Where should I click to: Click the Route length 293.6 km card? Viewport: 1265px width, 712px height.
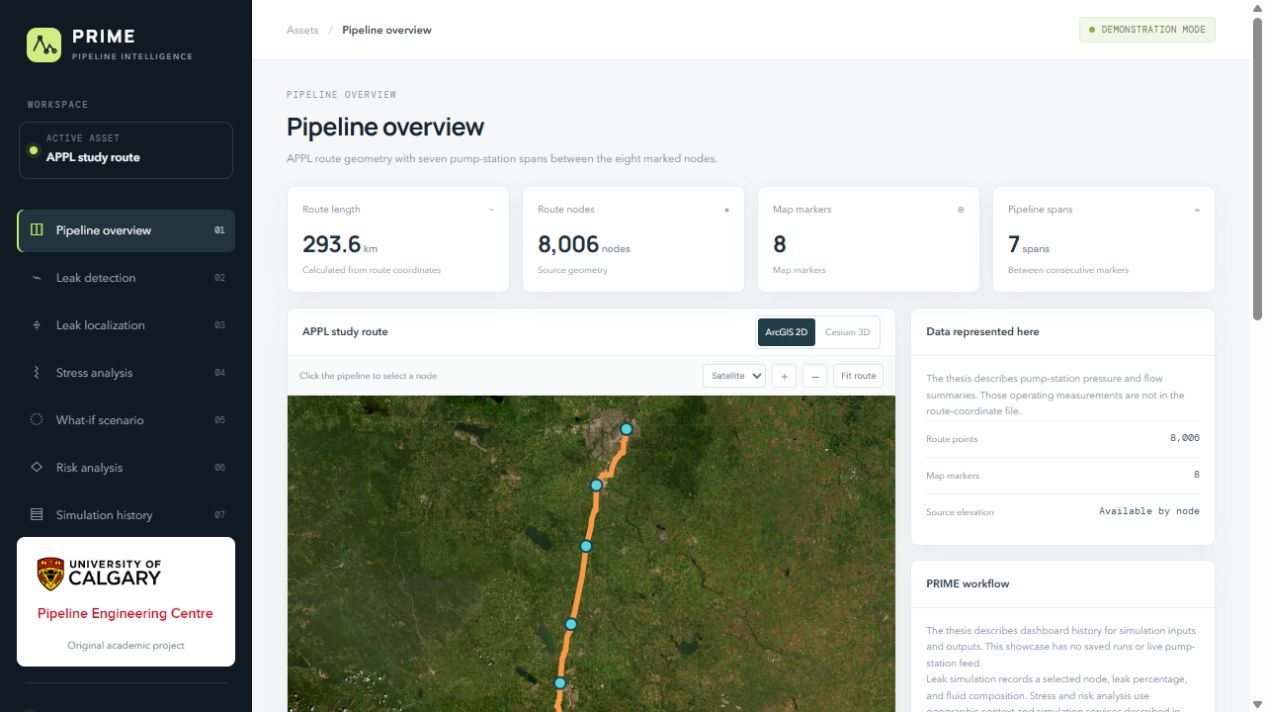[x=398, y=239]
